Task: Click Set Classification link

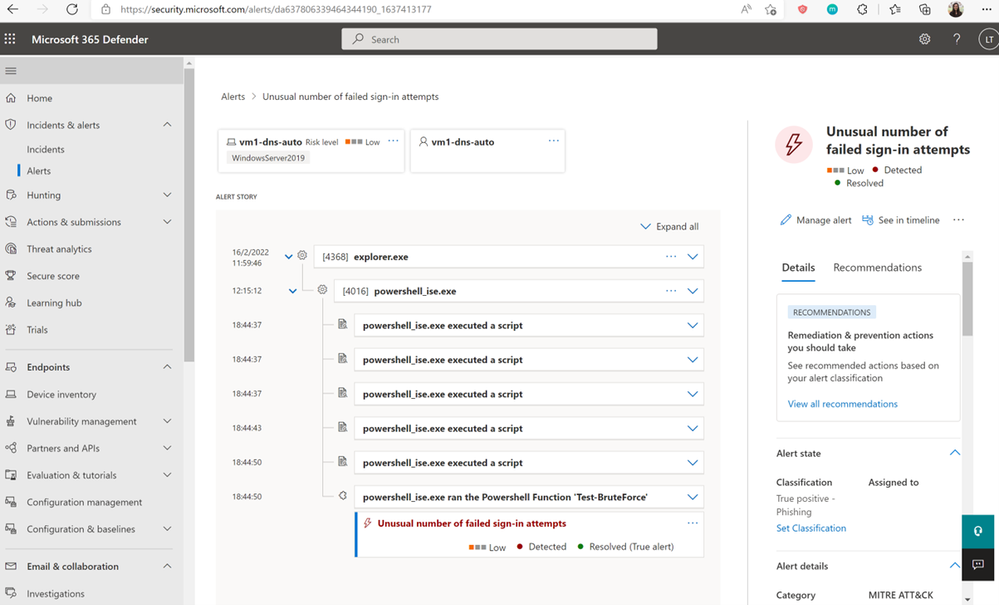Action: 811,528
